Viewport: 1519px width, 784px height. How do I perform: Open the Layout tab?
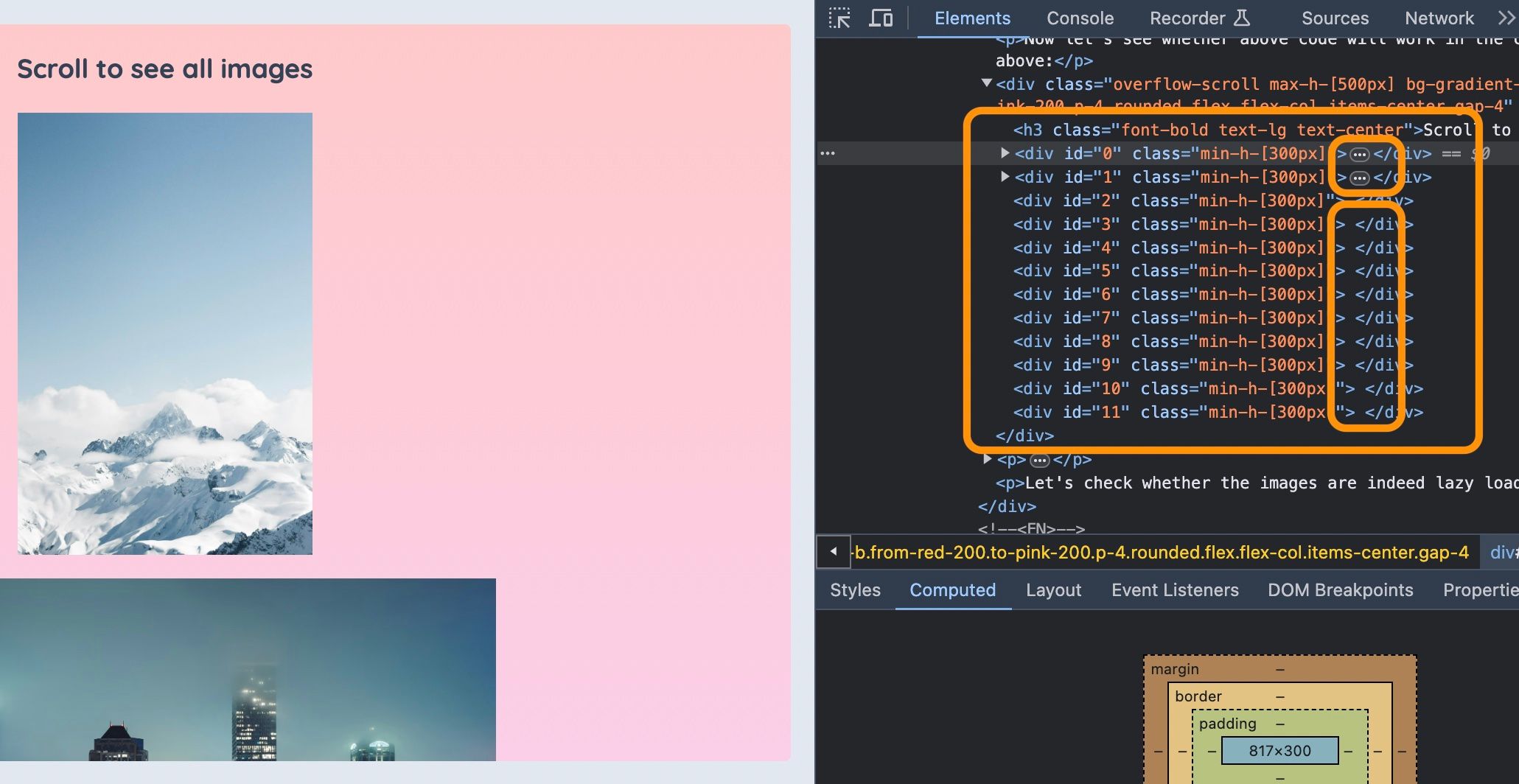(1053, 590)
